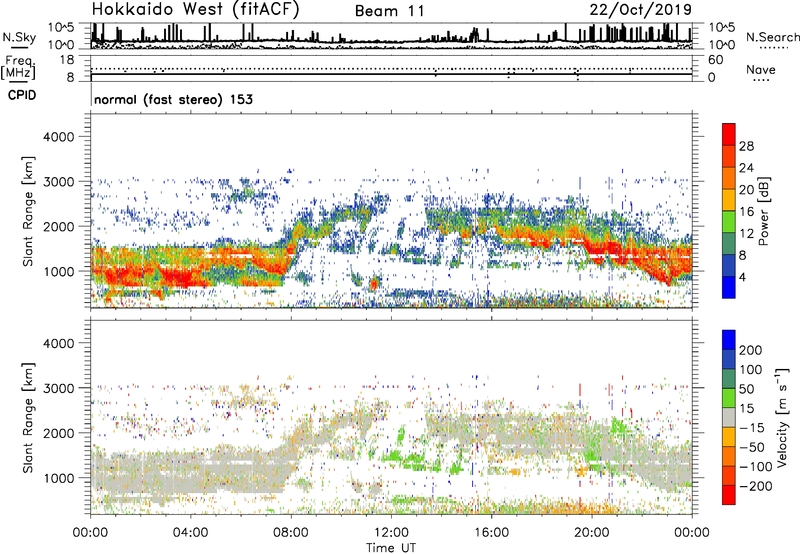The width and height of the screenshot is (800, 554).
Task: Click the '20:00' time tick label
Action: pos(592,533)
